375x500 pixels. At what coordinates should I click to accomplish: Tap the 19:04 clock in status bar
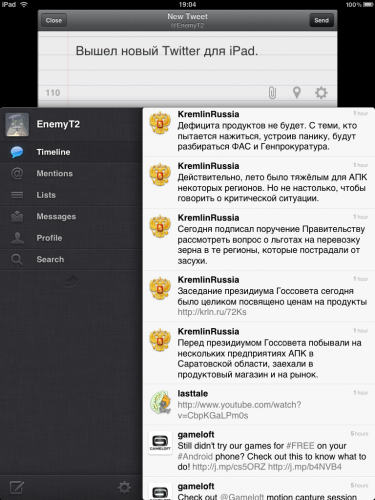coord(187,4)
